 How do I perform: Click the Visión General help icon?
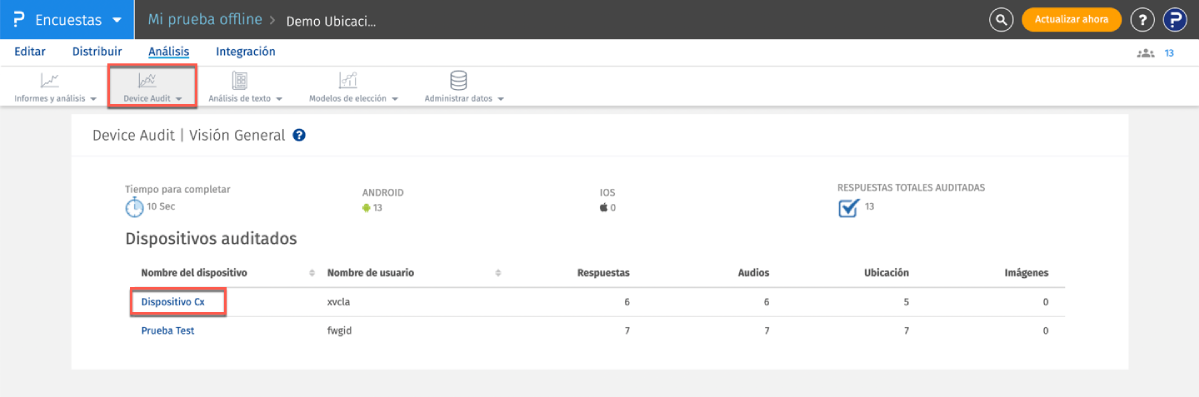pyautogui.click(x=300, y=135)
